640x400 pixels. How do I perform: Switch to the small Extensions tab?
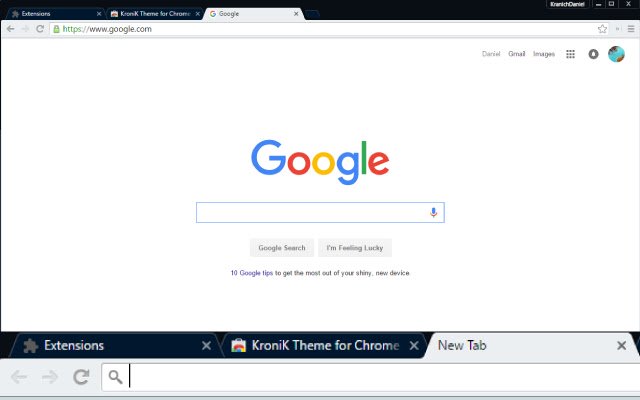pyautogui.click(x=55, y=14)
